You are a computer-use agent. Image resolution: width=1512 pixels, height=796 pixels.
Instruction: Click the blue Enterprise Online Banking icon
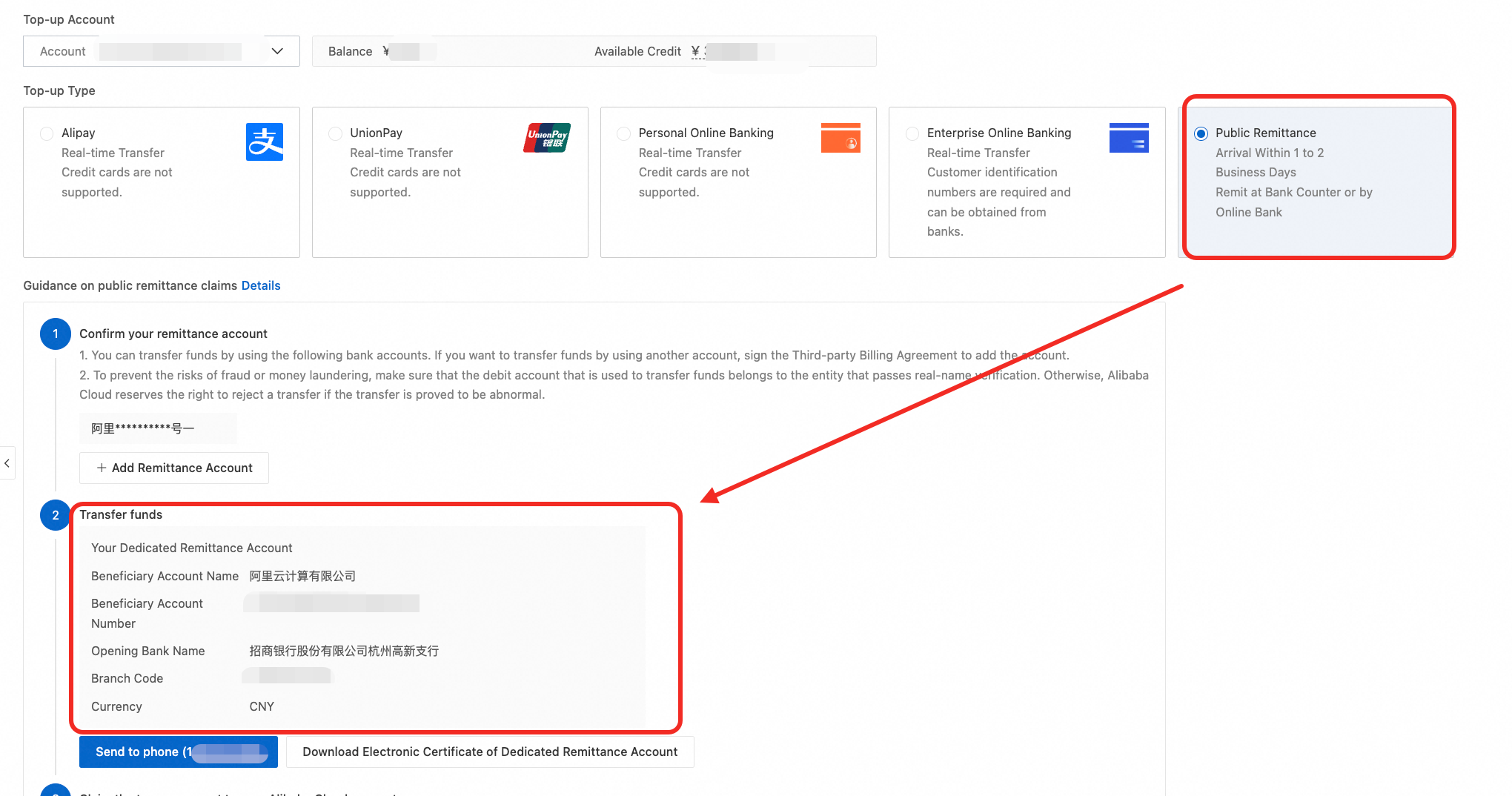pyautogui.click(x=1129, y=138)
